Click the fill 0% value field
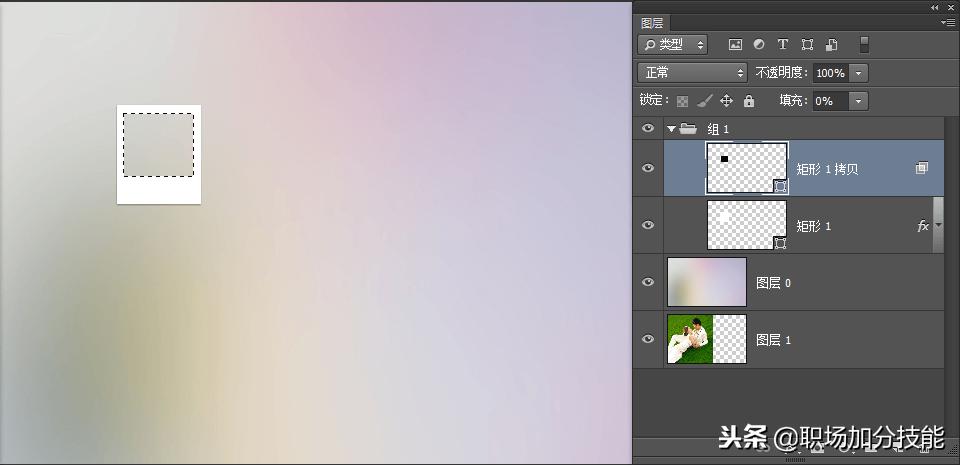Screen dimensions: 960x465 pos(830,101)
